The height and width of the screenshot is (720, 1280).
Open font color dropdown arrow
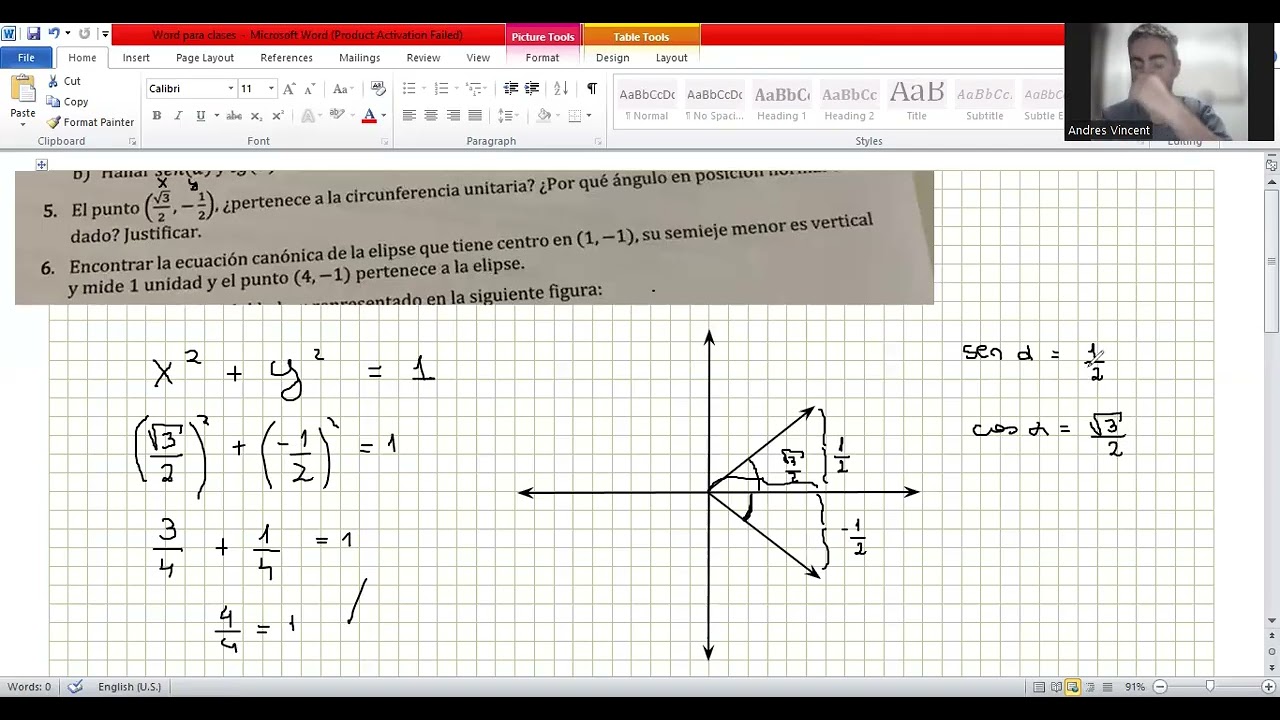383,116
